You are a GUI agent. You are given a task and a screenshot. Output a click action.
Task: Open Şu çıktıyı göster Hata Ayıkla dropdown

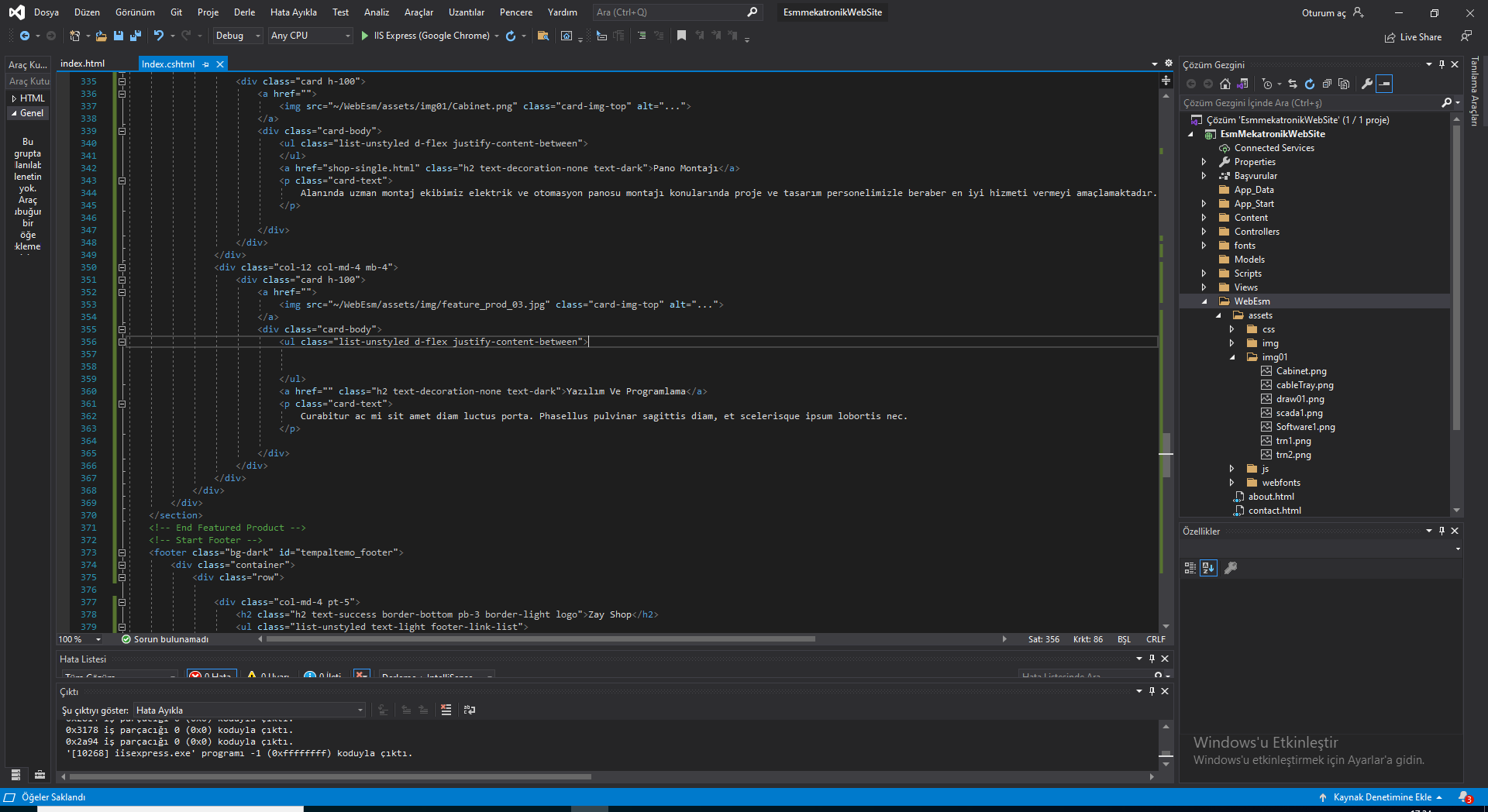[x=249, y=710]
